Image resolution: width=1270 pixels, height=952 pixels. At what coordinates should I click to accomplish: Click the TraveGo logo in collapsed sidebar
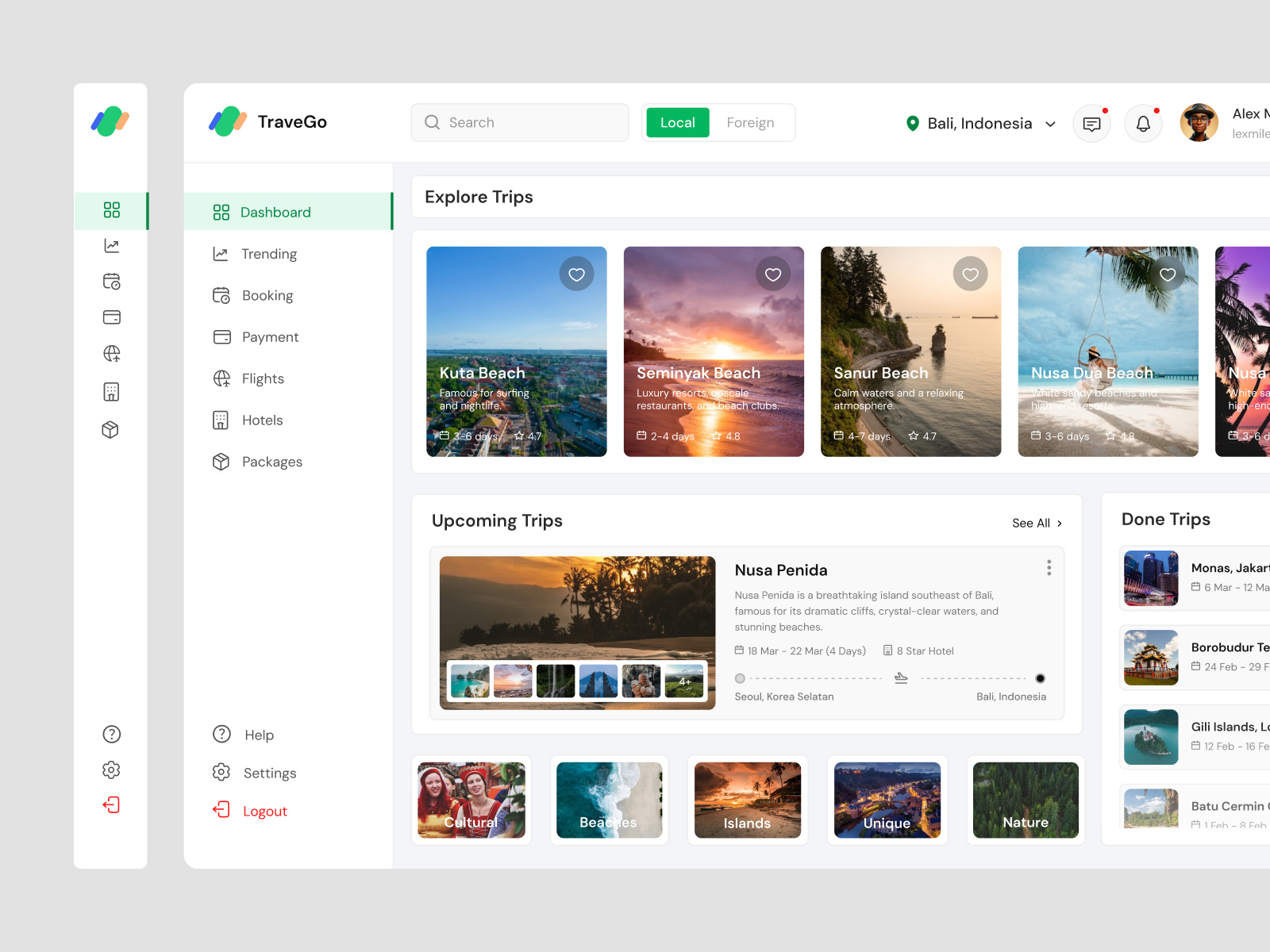pos(110,121)
